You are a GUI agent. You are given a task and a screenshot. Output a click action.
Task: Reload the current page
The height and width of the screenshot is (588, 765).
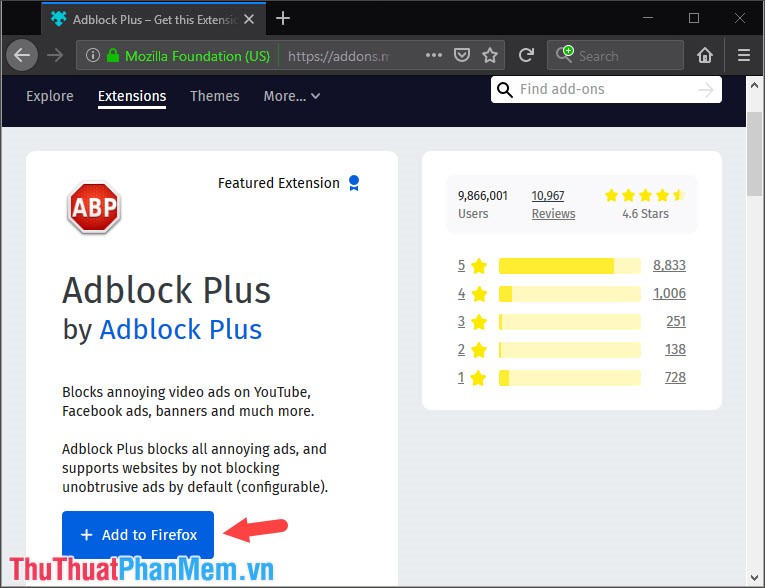[526, 55]
